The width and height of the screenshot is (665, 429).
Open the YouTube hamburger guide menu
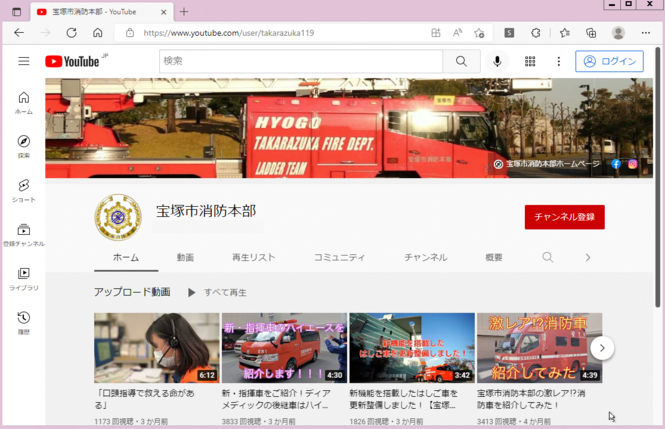[x=24, y=61]
